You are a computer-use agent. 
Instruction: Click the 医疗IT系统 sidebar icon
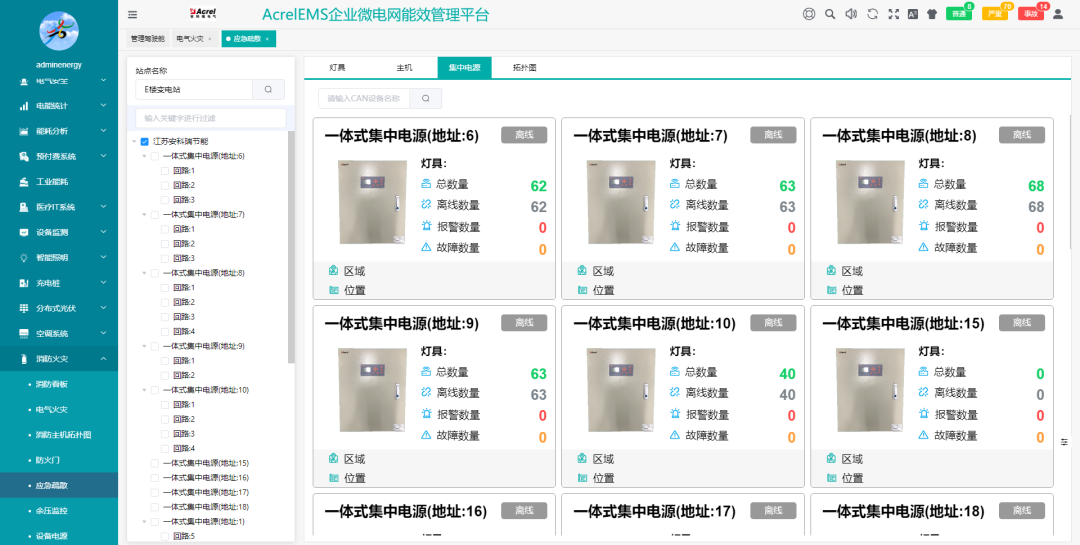[23, 207]
